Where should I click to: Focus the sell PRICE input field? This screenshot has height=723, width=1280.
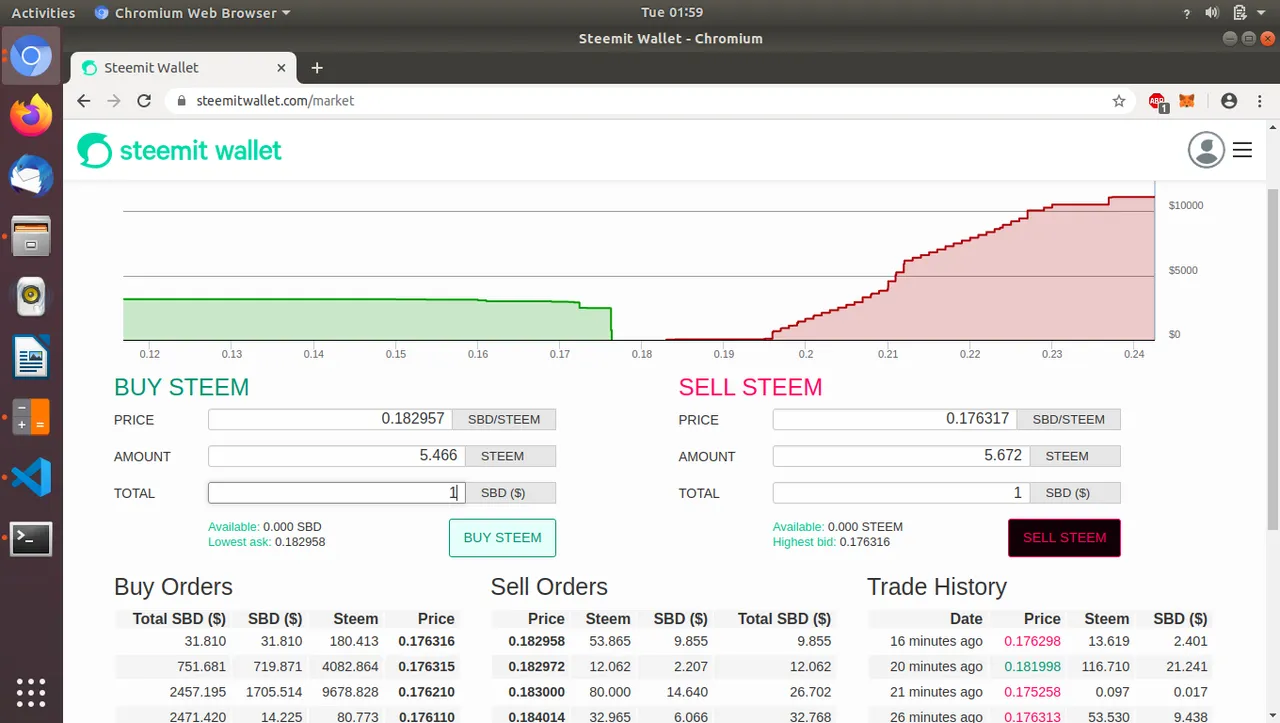[895, 419]
